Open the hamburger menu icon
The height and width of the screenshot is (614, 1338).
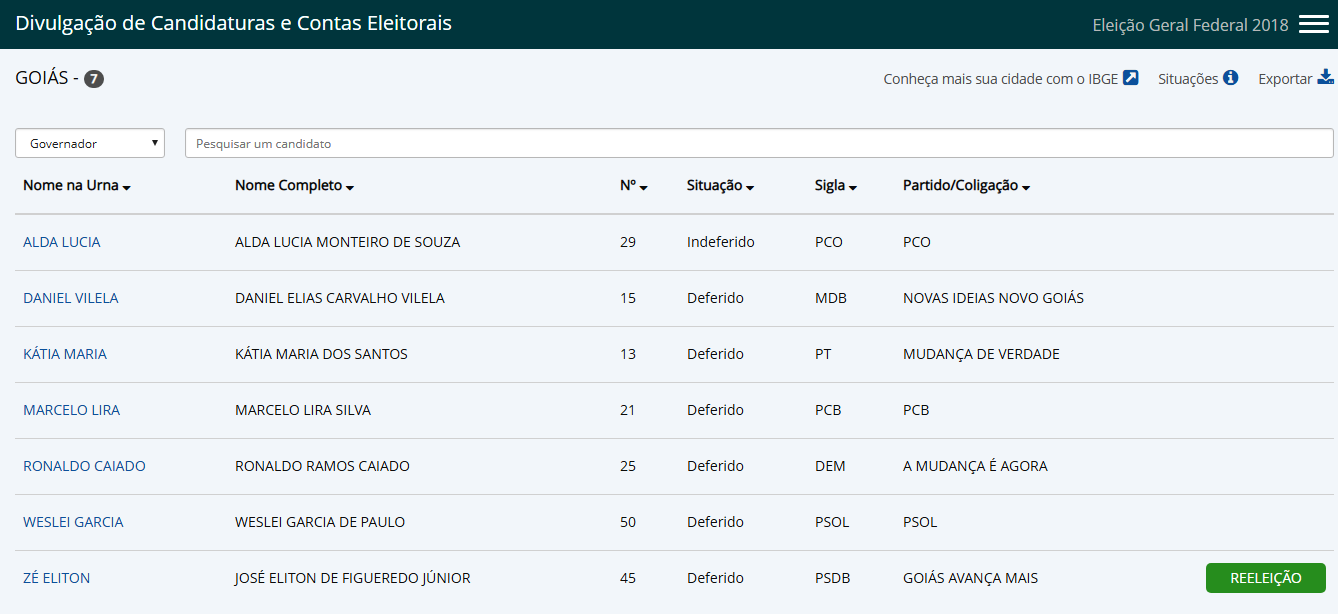(x=1313, y=24)
